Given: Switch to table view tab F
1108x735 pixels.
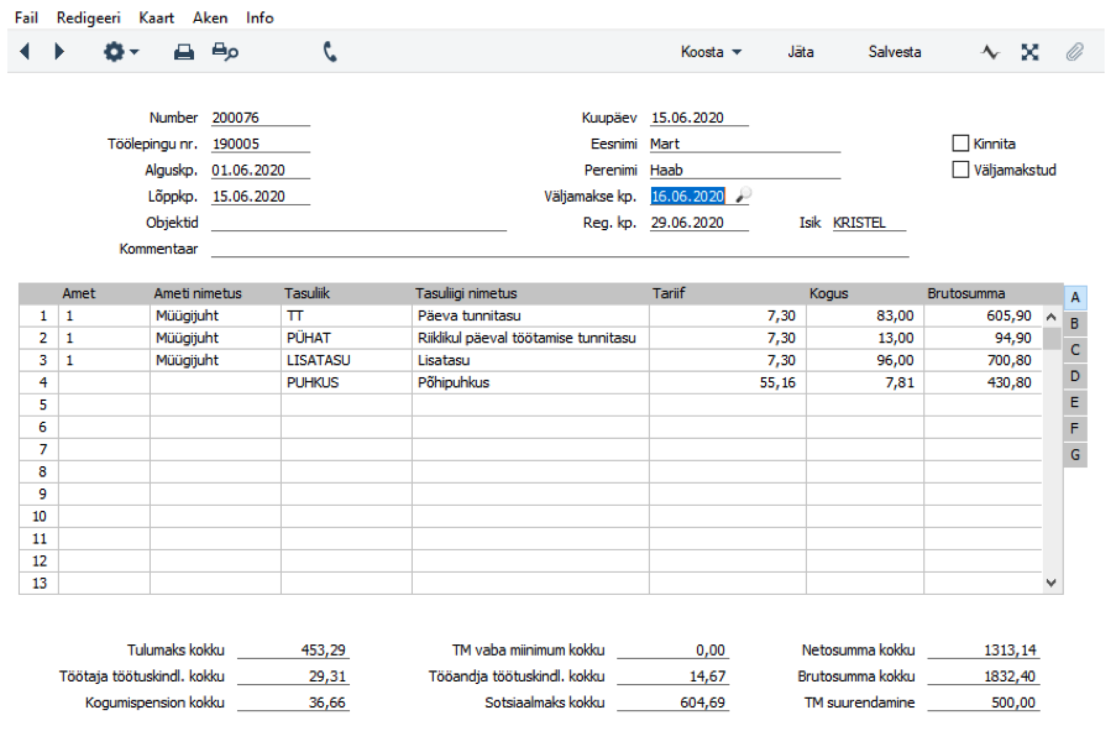Looking at the screenshot, I should pyautogui.click(x=1075, y=428).
